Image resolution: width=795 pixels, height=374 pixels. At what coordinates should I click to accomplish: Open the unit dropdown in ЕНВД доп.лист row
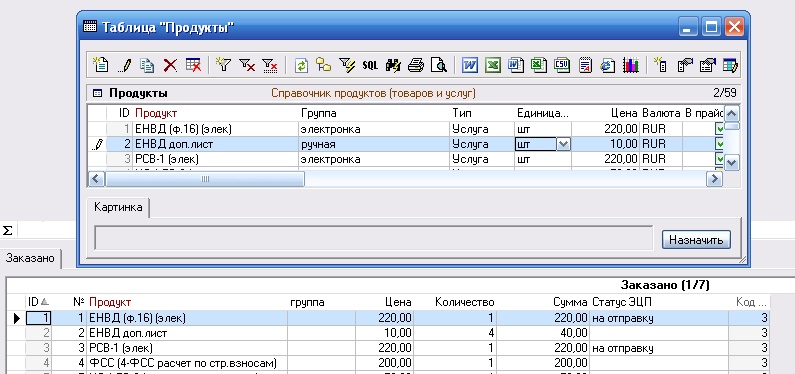tap(563, 144)
